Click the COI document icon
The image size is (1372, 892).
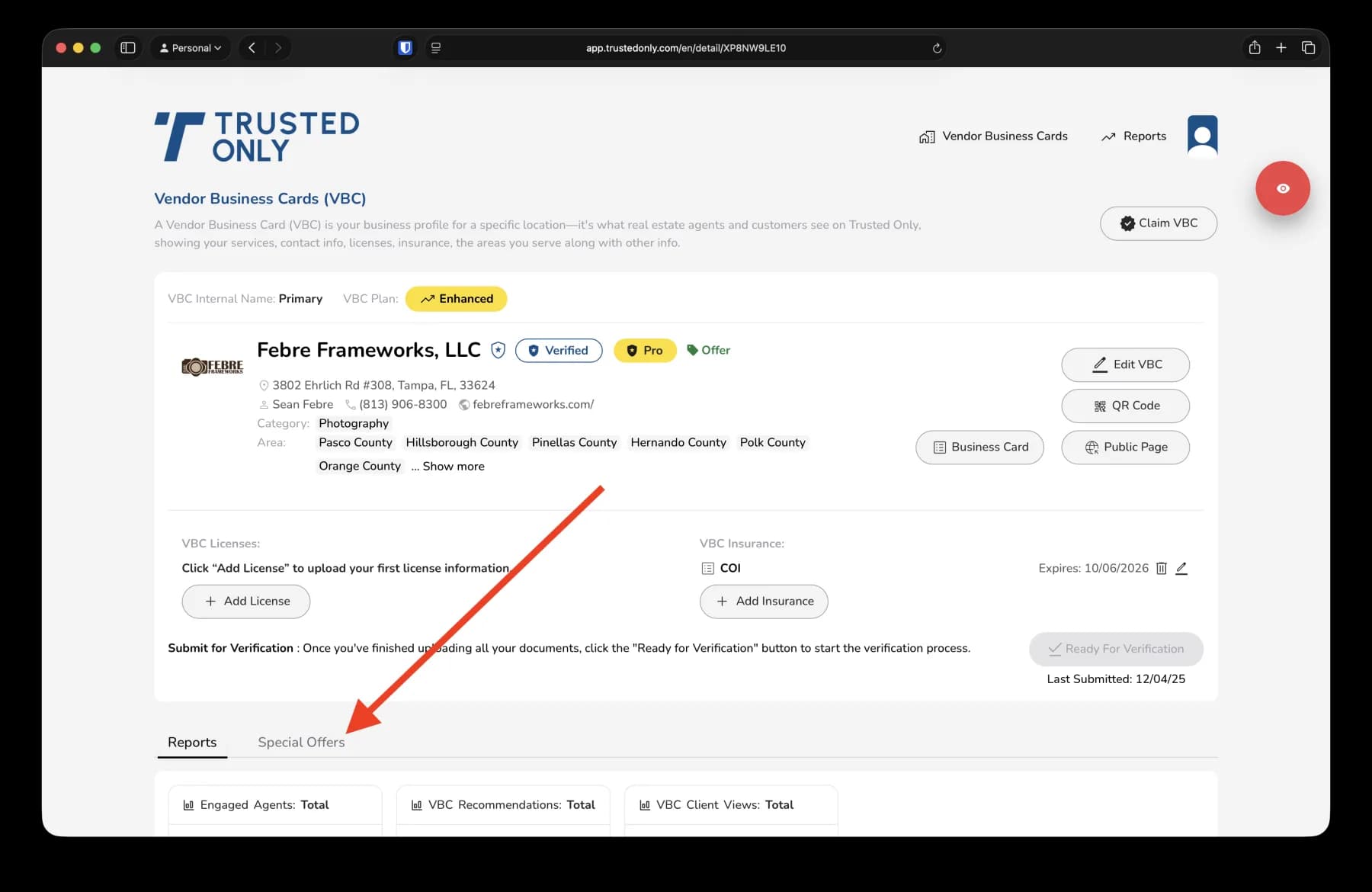707,569
